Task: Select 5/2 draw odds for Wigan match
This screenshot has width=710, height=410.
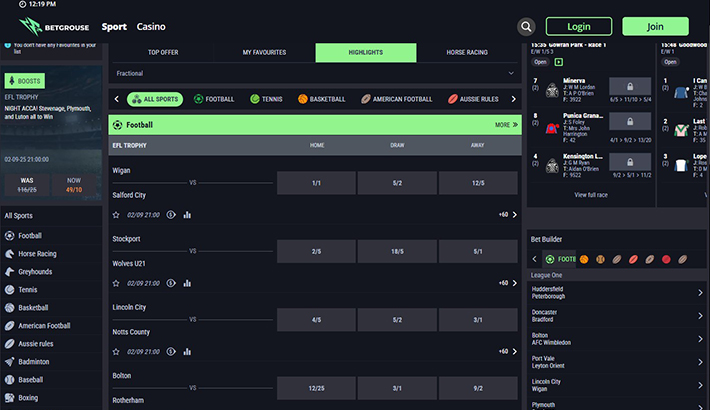Action: 397,183
